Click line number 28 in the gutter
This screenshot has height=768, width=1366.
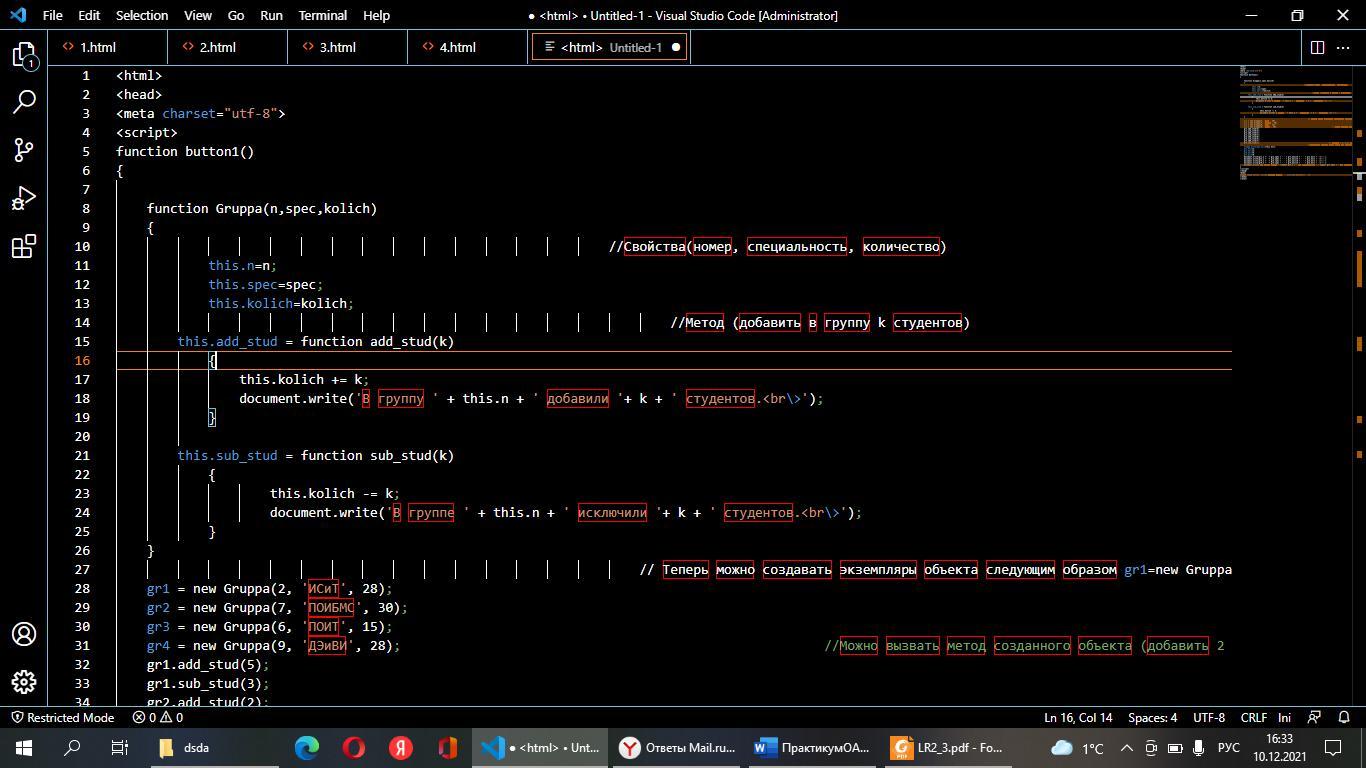click(82, 588)
